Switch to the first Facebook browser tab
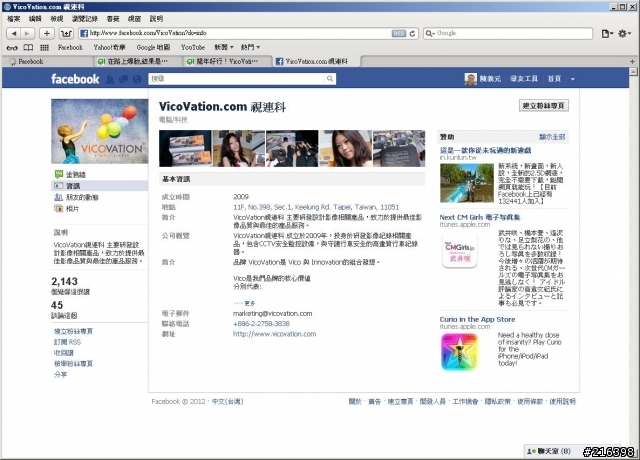 tap(47, 61)
